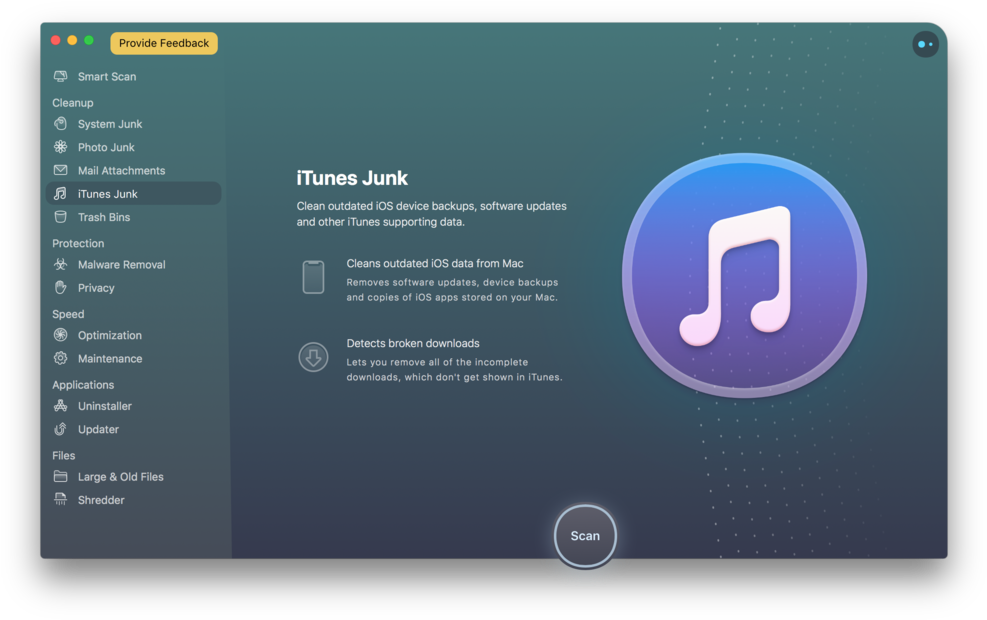This screenshot has width=987, height=620.
Task: Open the Smart Scan section
Action: coord(133,76)
